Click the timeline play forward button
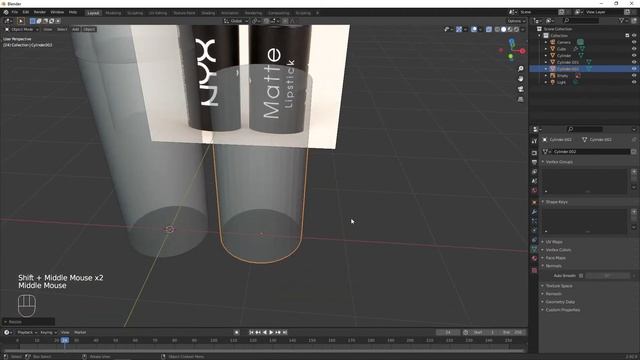The height and width of the screenshot is (360, 640). [x=271, y=332]
